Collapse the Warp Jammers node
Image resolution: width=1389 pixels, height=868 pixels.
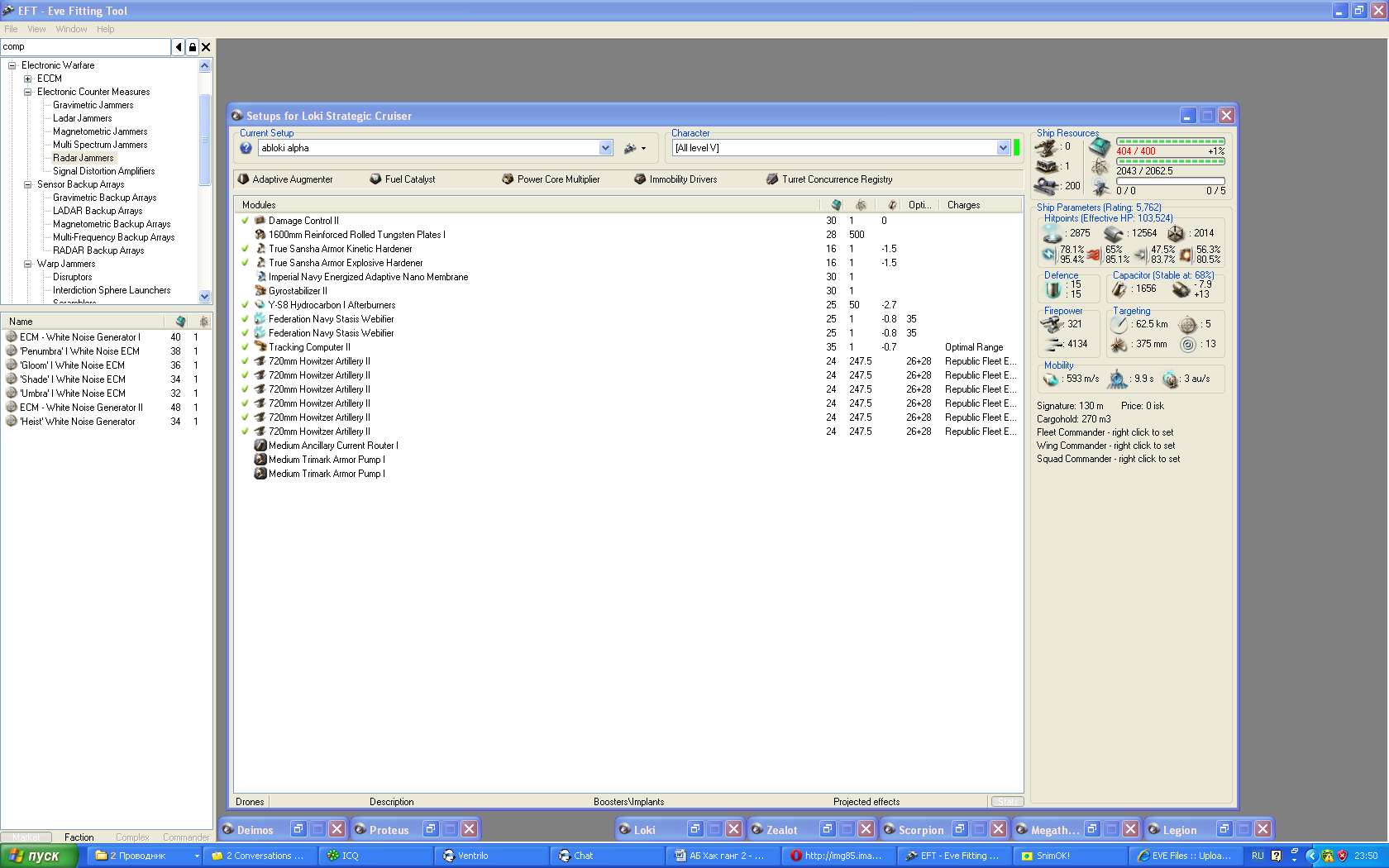tap(27, 264)
